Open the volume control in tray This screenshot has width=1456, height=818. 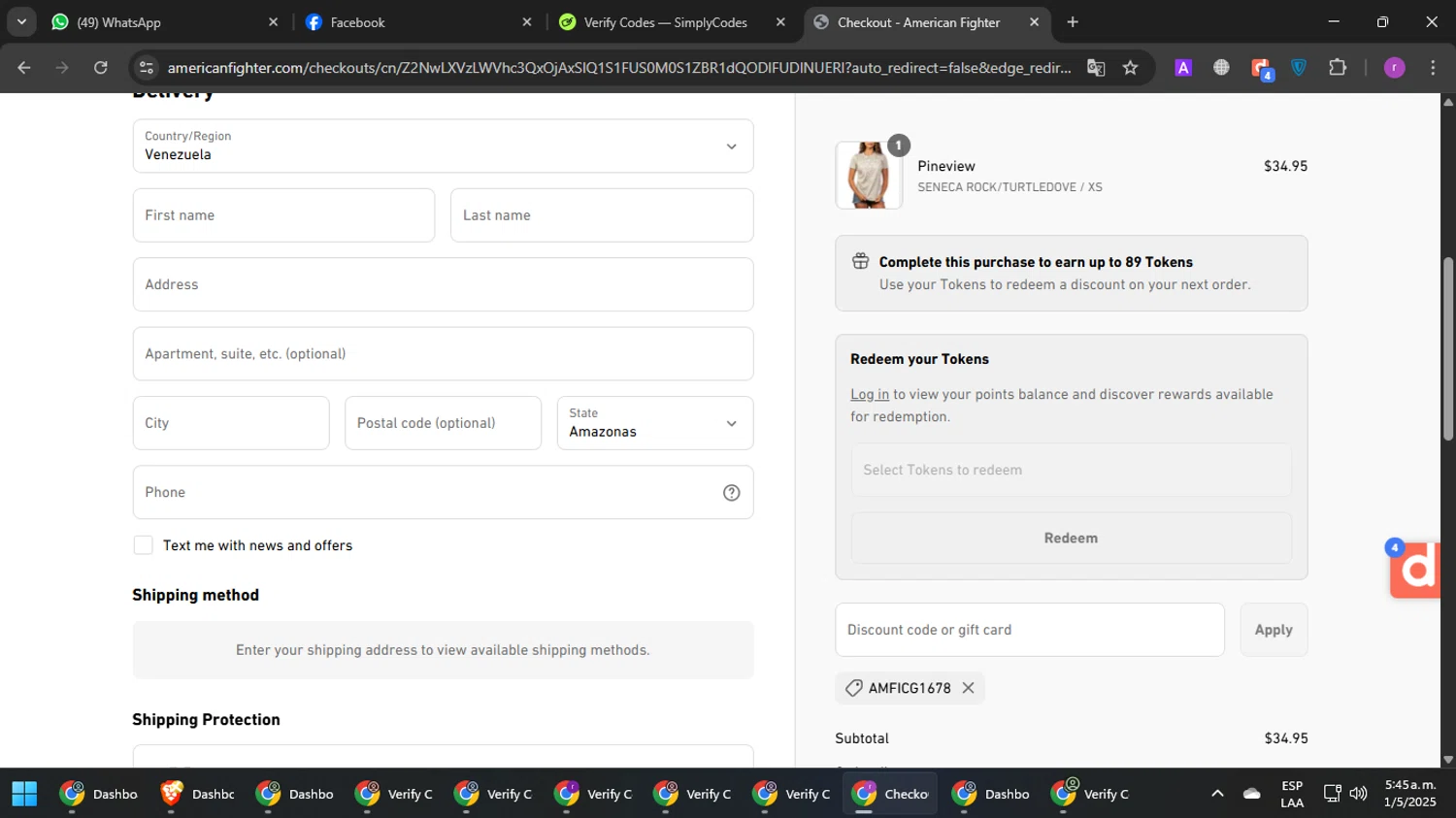tap(1358, 794)
